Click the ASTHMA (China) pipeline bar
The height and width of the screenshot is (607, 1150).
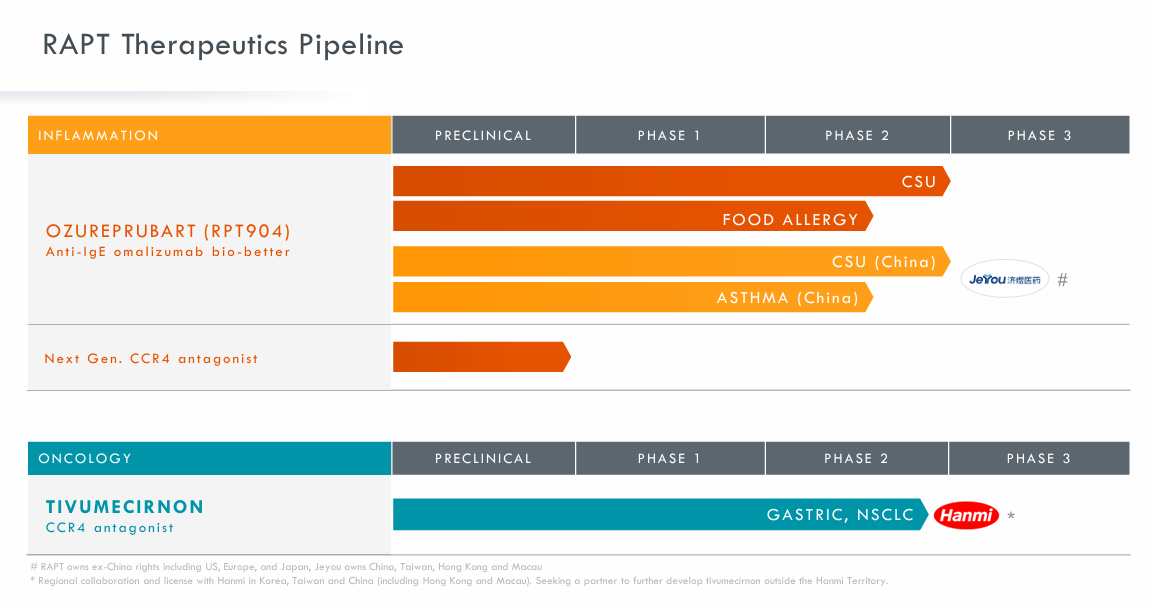pos(632,297)
